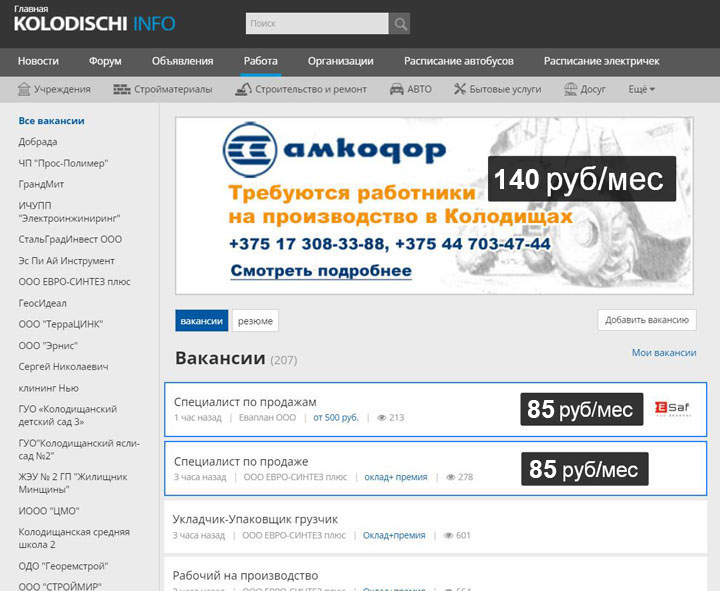Select клининг Нью in sidebar

point(48,388)
